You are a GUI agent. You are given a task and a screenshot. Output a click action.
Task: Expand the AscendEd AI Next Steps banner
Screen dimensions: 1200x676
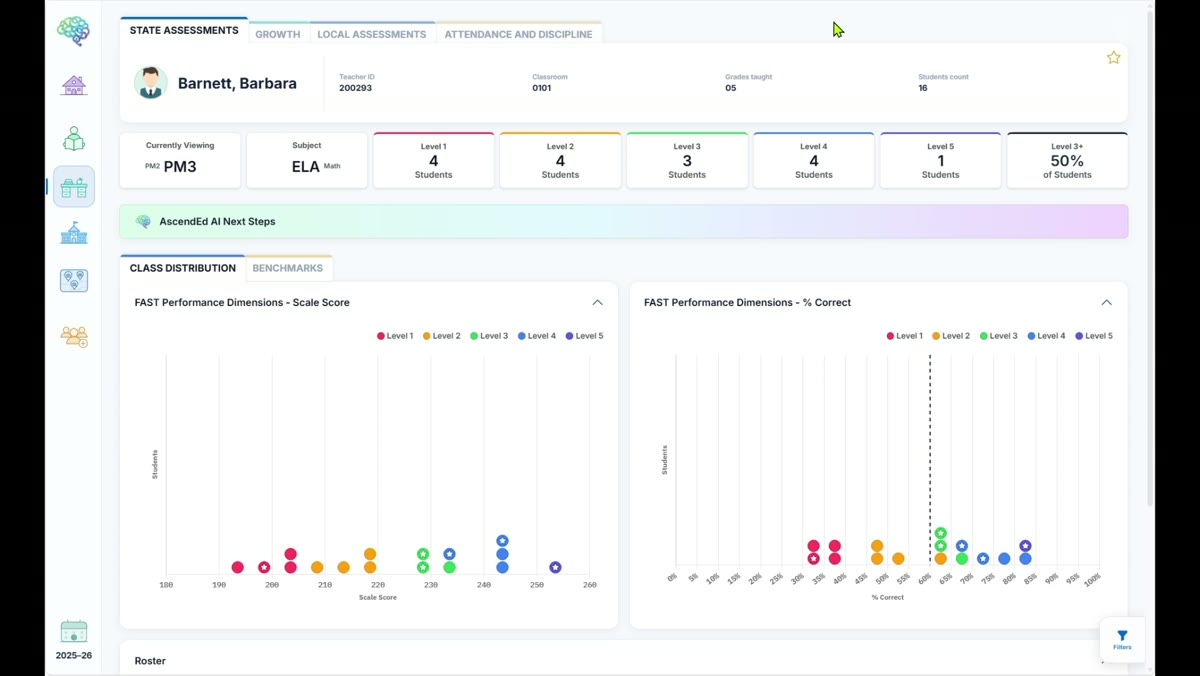pos(624,222)
